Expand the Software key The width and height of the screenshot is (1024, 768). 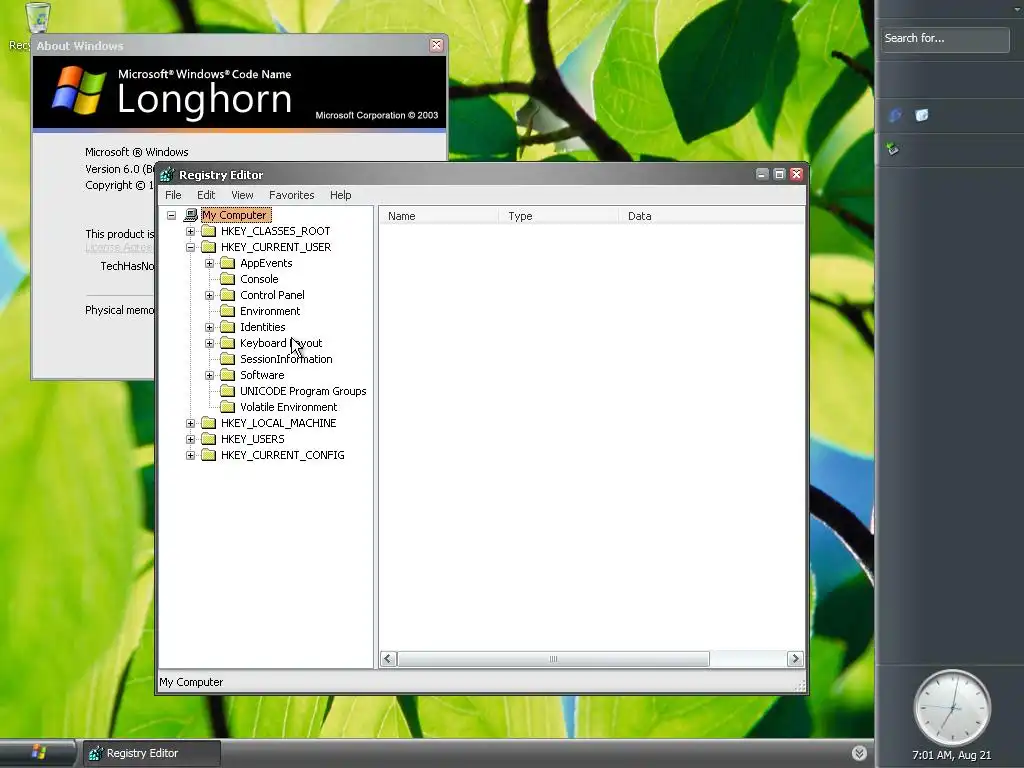[209, 375]
